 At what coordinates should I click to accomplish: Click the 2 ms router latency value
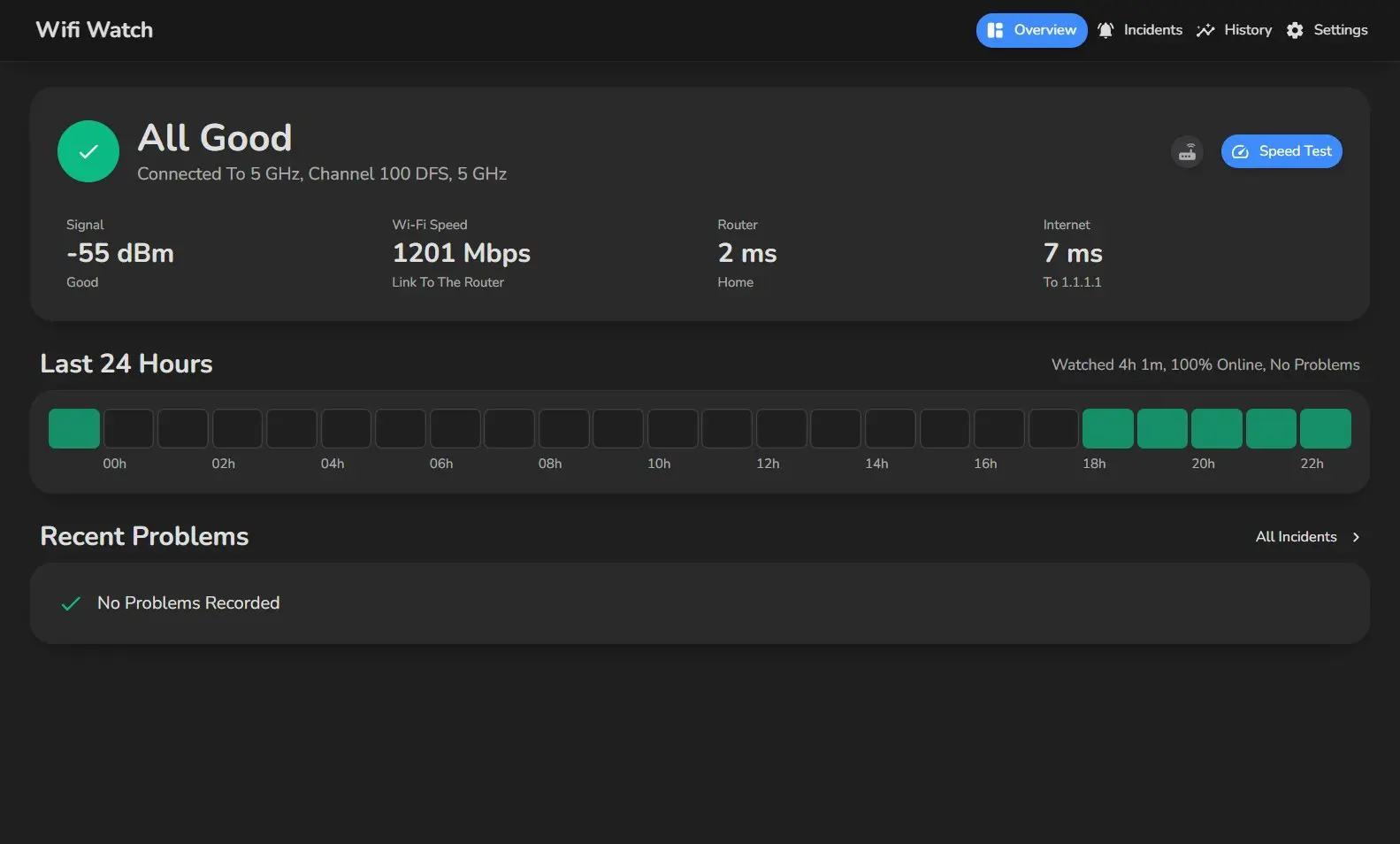(747, 253)
